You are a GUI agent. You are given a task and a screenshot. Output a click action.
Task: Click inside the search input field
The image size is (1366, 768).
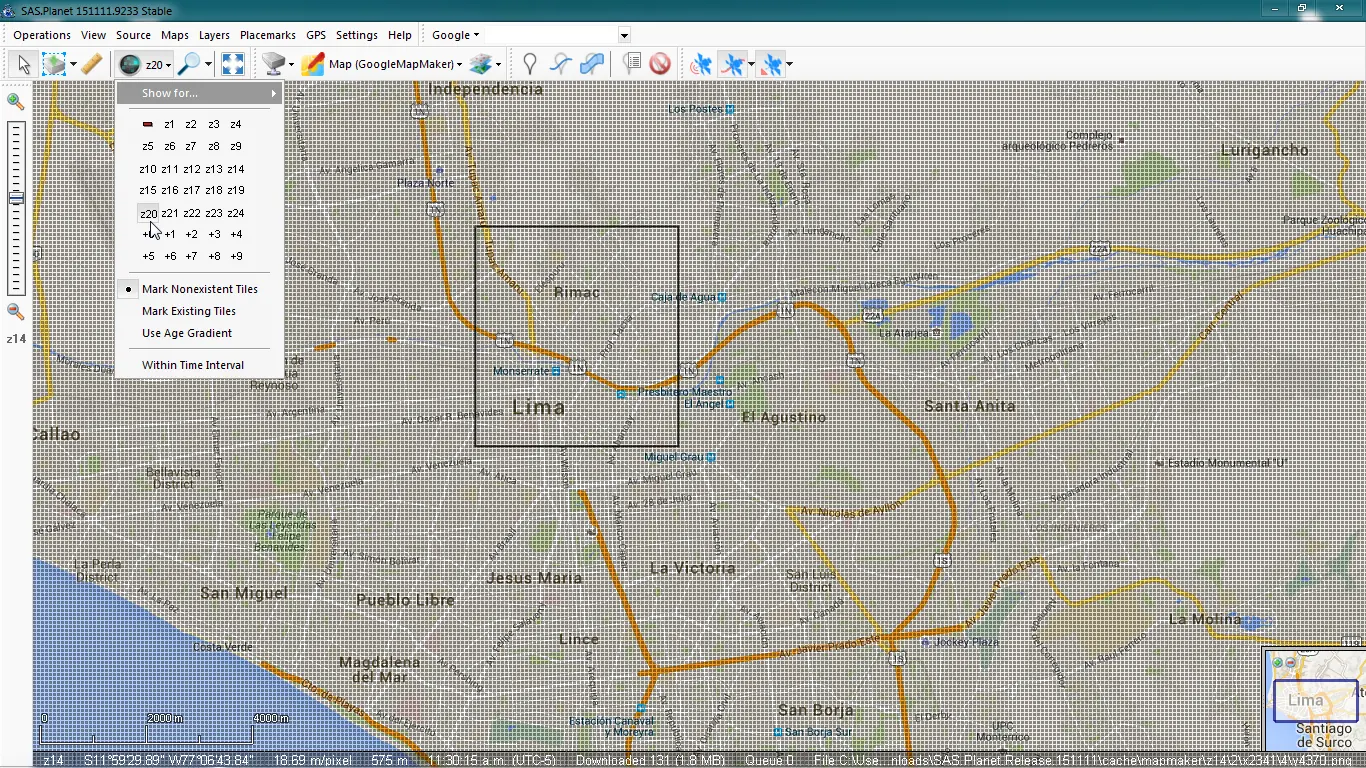(x=552, y=35)
